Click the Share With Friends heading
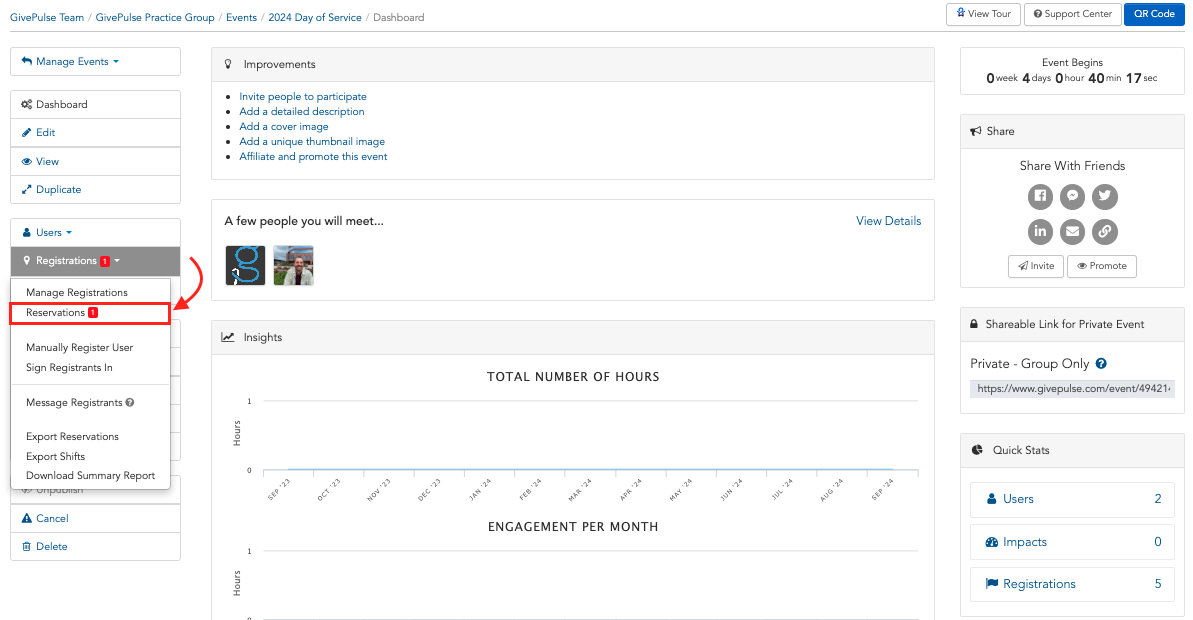This screenshot has width=1193, height=620. (1072, 166)
